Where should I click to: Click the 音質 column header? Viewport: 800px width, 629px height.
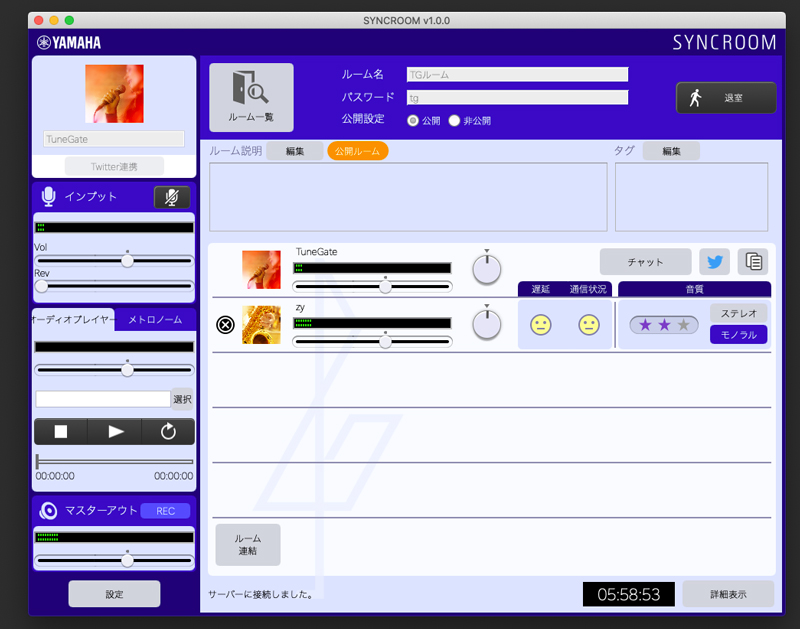[694, 289]
